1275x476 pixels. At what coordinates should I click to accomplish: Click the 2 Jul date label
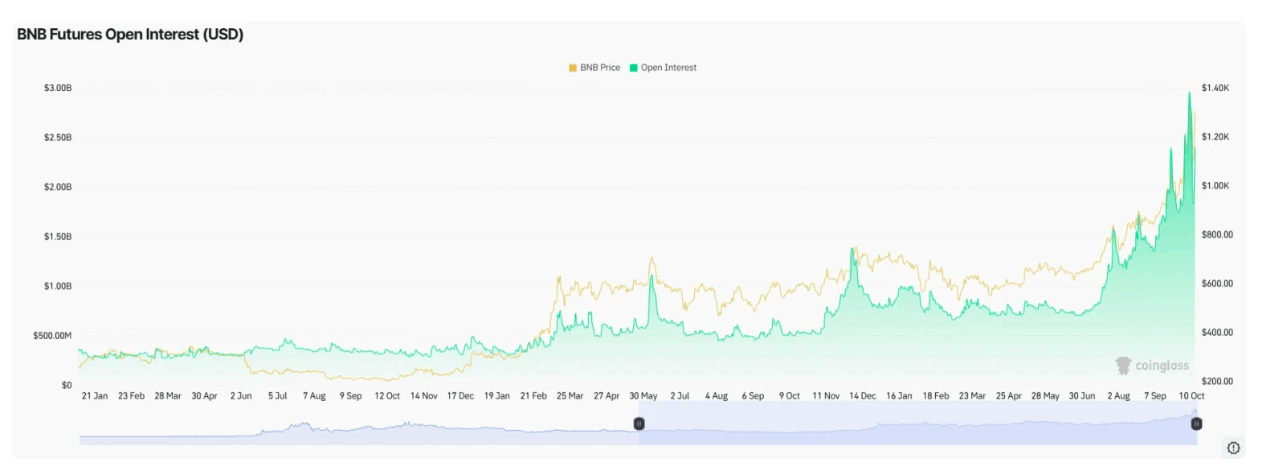[680, 396]
